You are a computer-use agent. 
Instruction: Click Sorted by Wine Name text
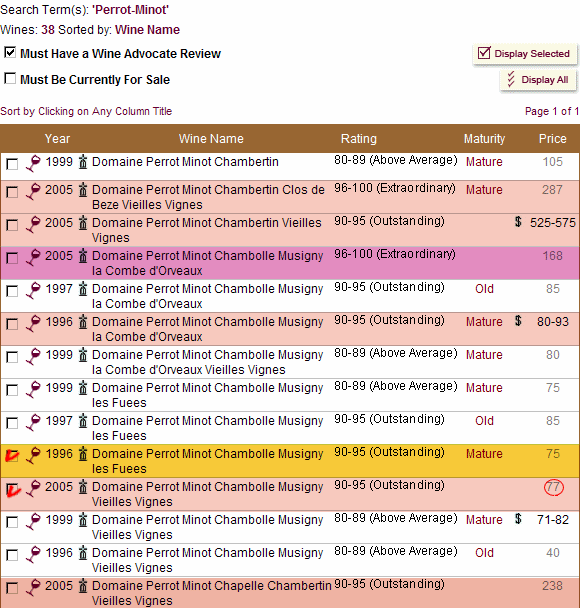(x=119, y=30)
